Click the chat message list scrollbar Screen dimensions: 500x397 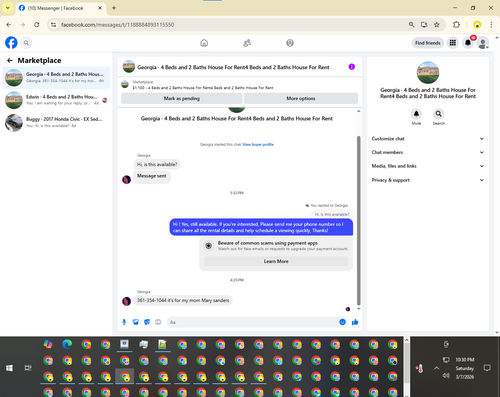click(x=359, y=220)
